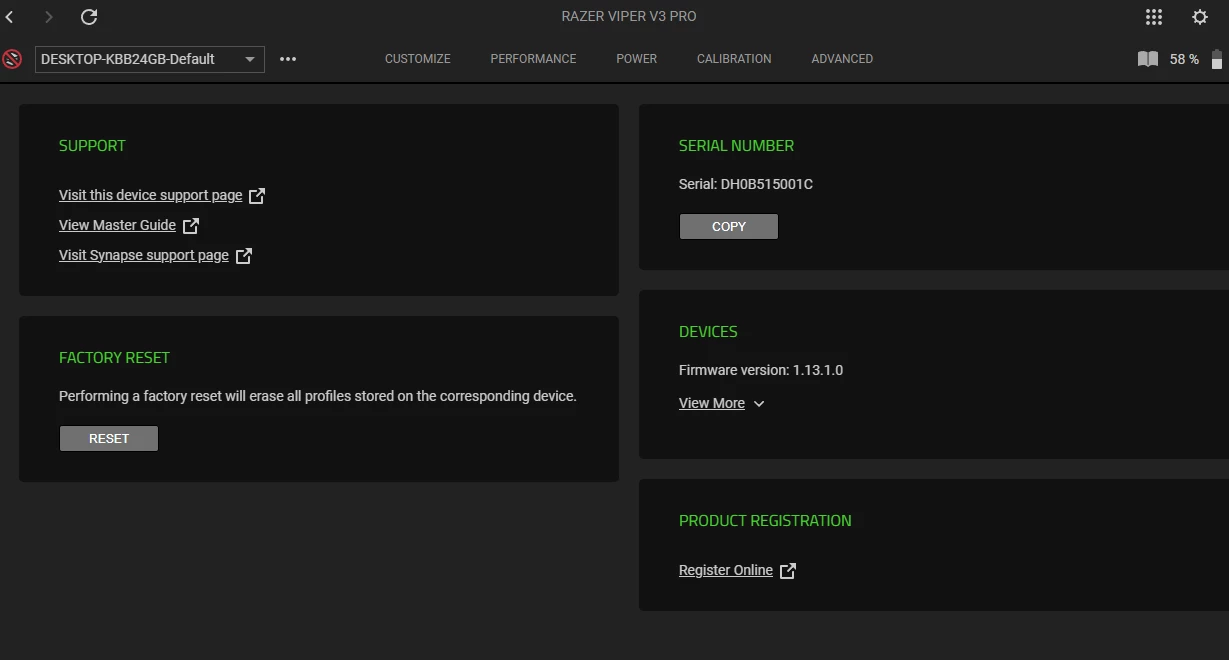Click Firmware version 1.13.1.0 text

[x=761, y=370]
